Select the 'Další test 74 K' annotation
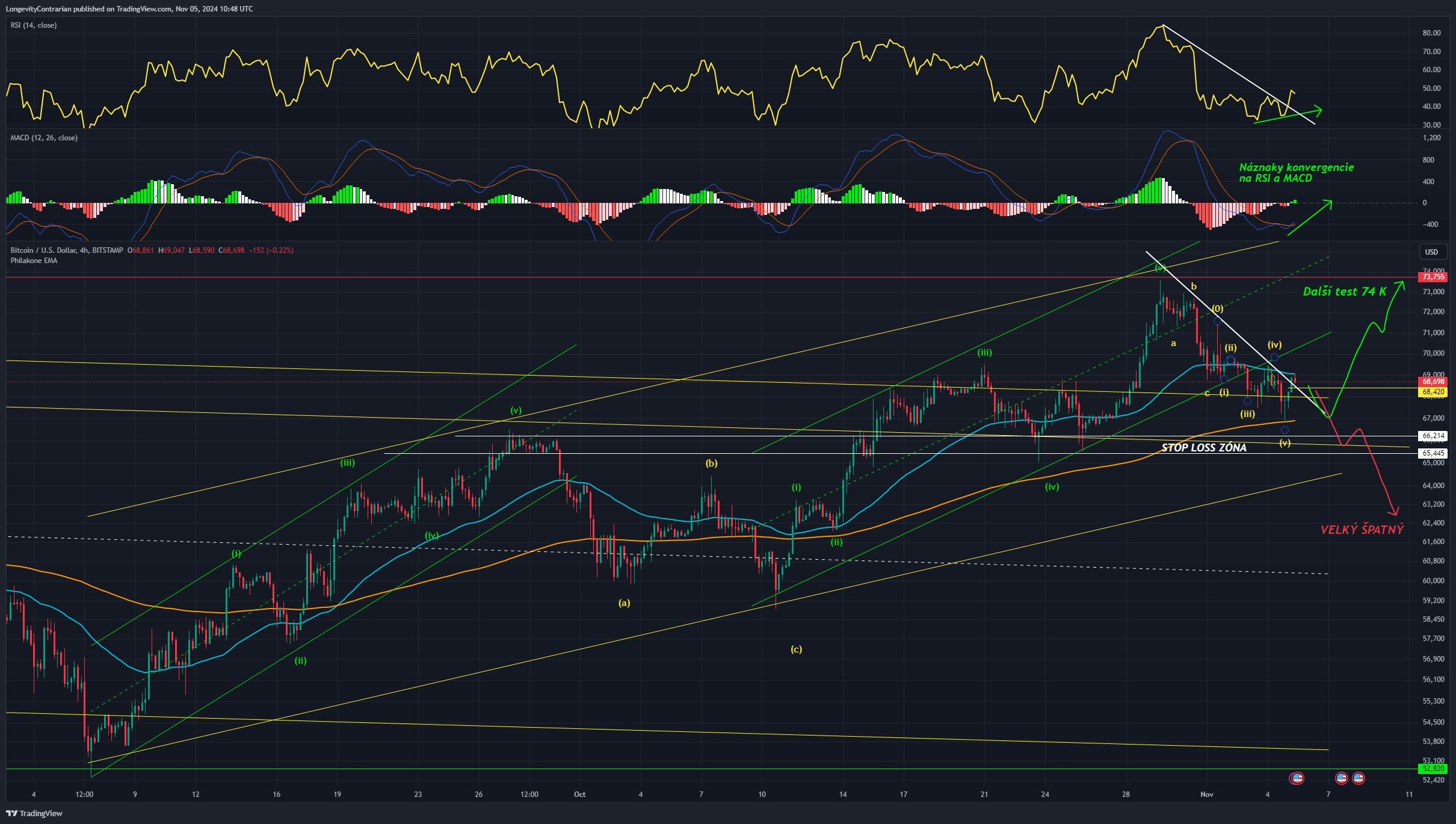The image size is (1456, 824). 1345,292
